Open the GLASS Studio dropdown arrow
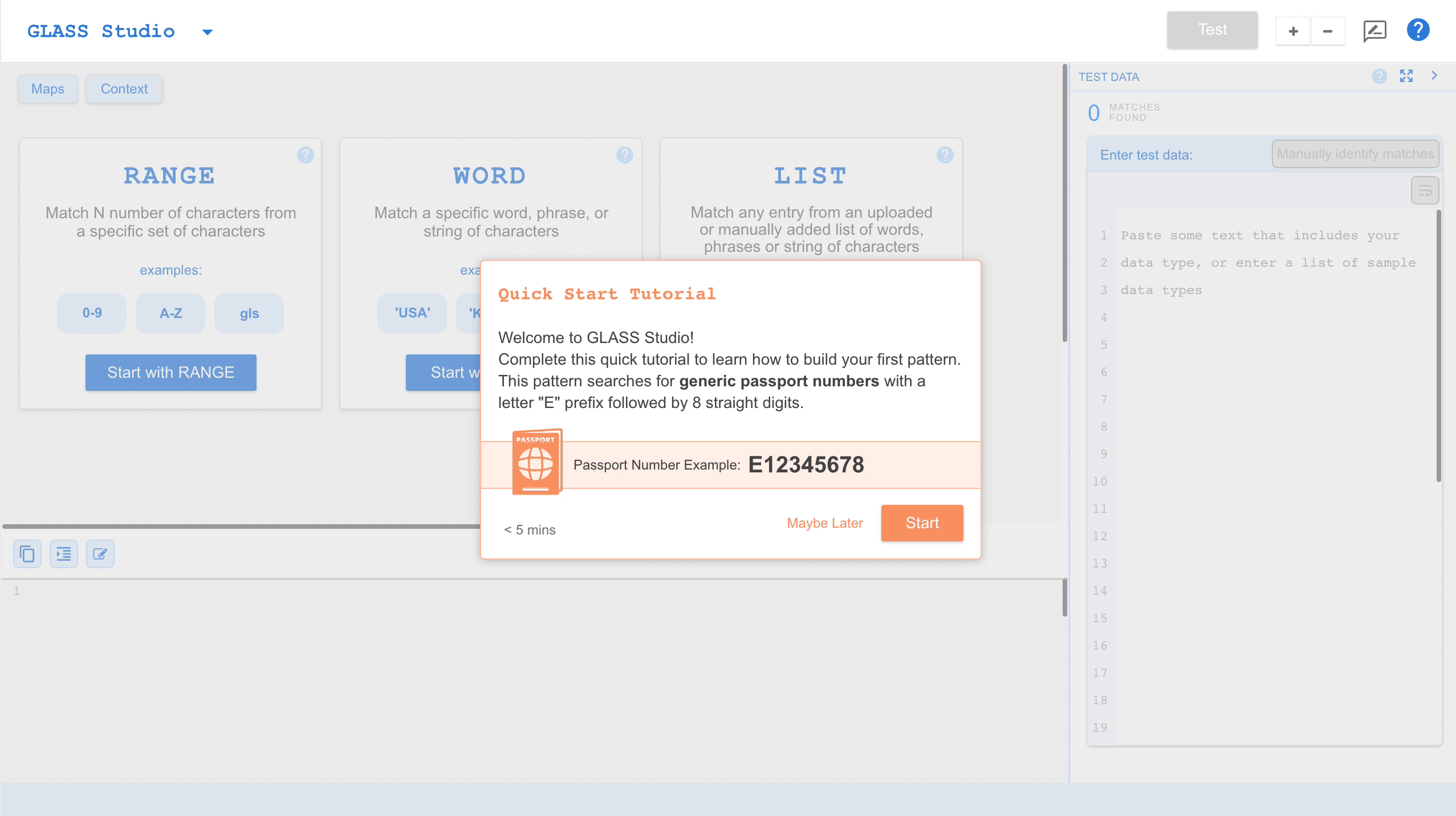 pos(208,32)
